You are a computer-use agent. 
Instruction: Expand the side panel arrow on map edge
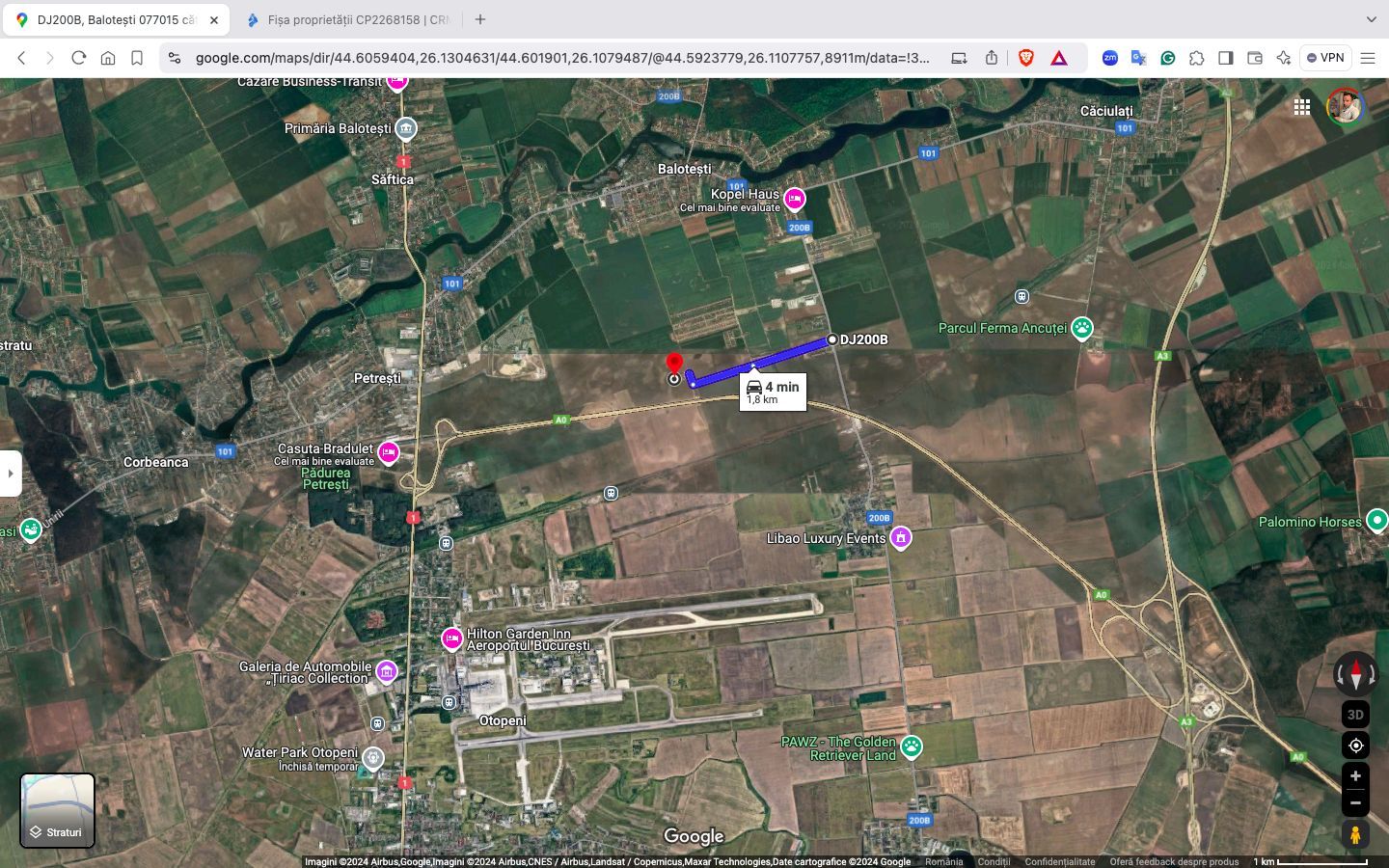coord(10,473)
